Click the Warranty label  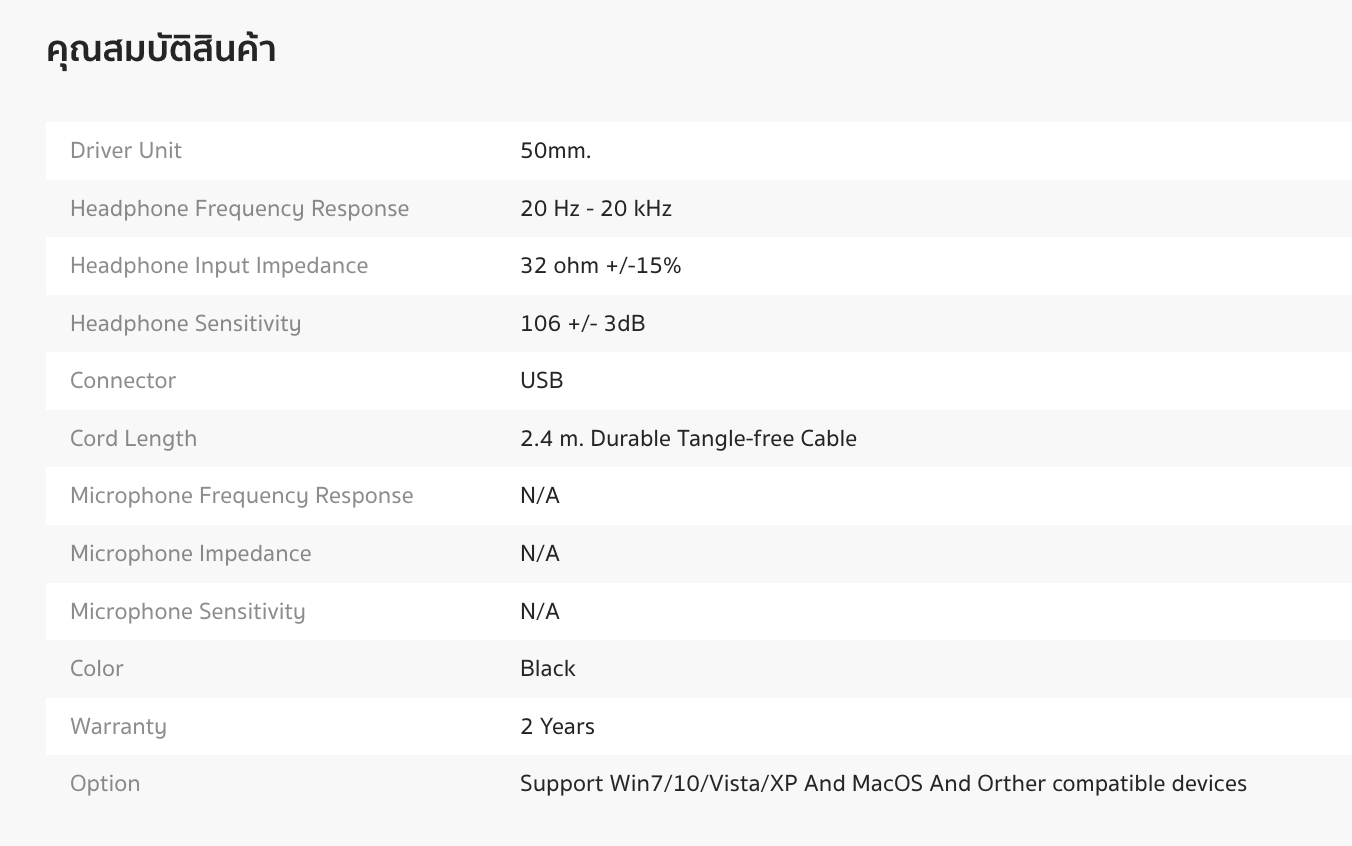tap(118, 727)
